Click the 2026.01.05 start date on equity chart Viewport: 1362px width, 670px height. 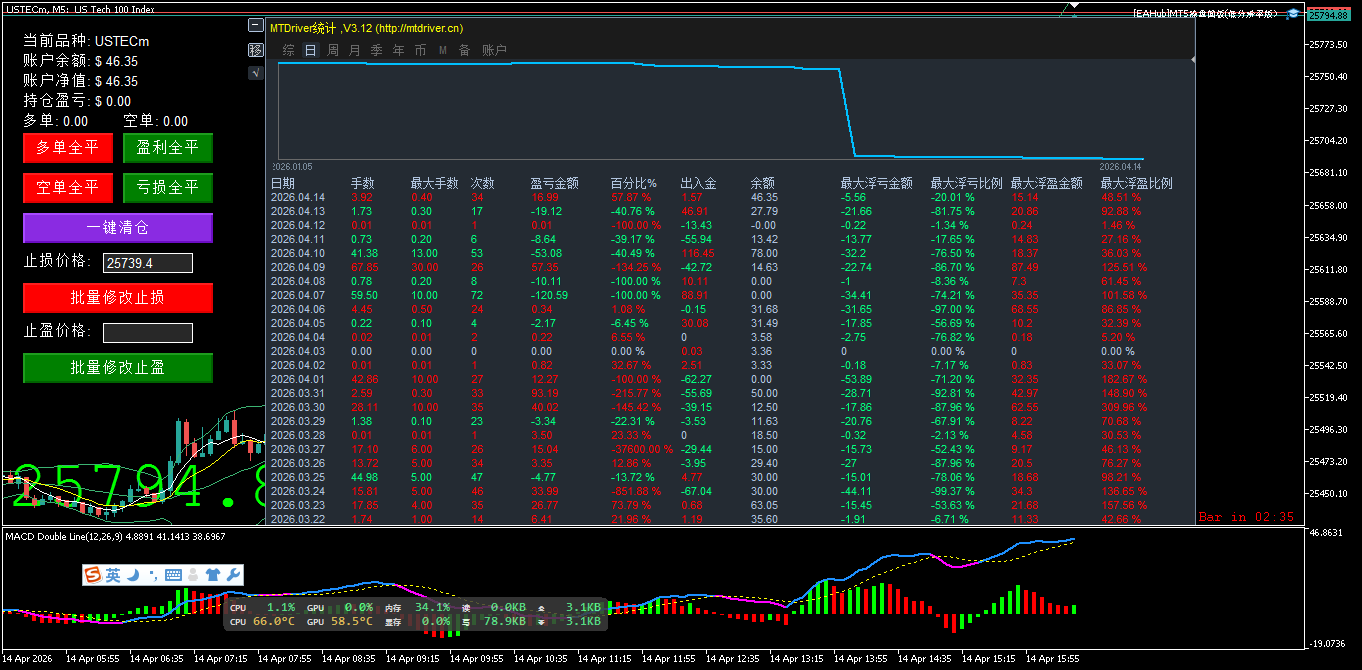pyautogui.click(x=292, y=166)
